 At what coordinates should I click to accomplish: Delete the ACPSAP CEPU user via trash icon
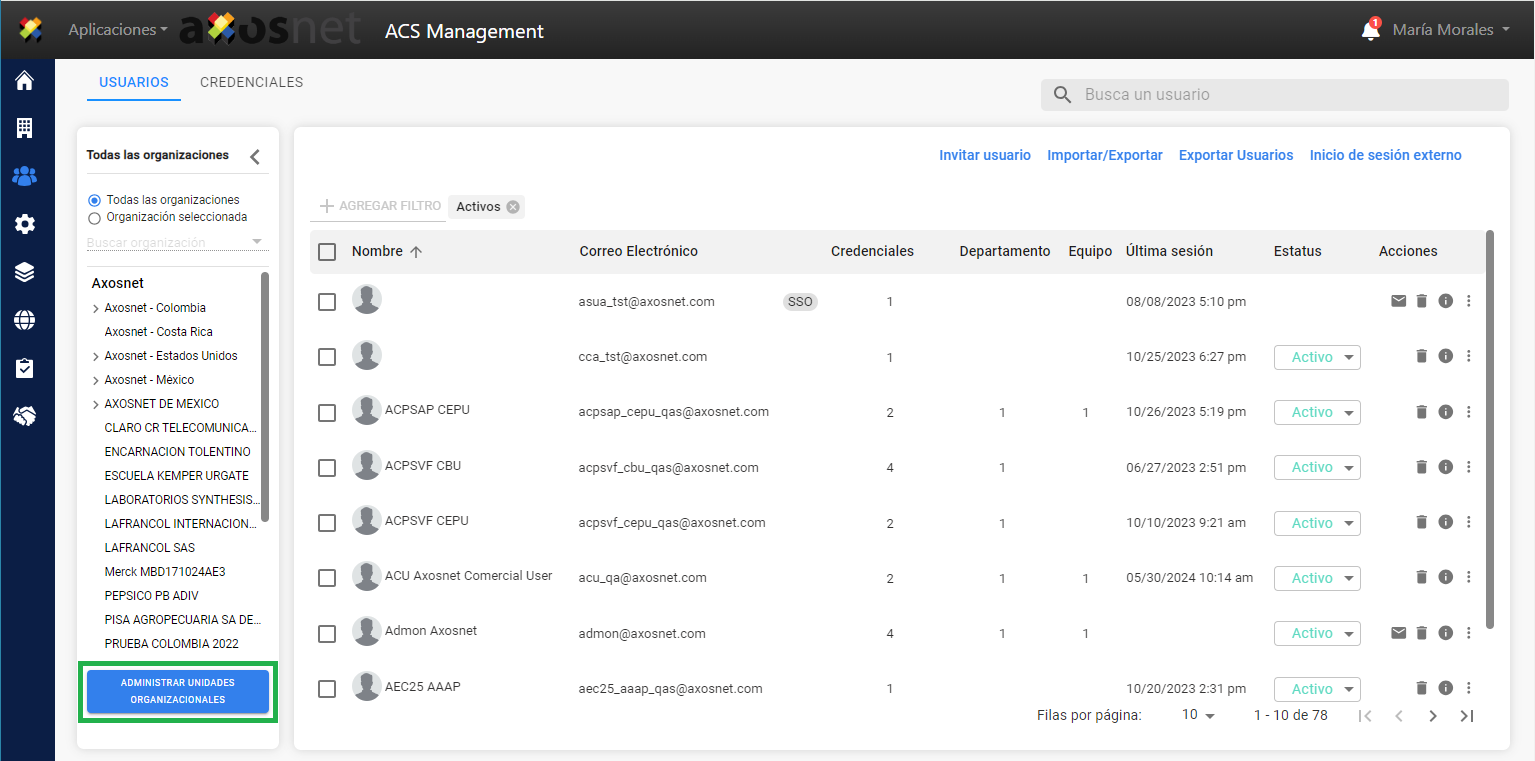tap(1421, 412)
